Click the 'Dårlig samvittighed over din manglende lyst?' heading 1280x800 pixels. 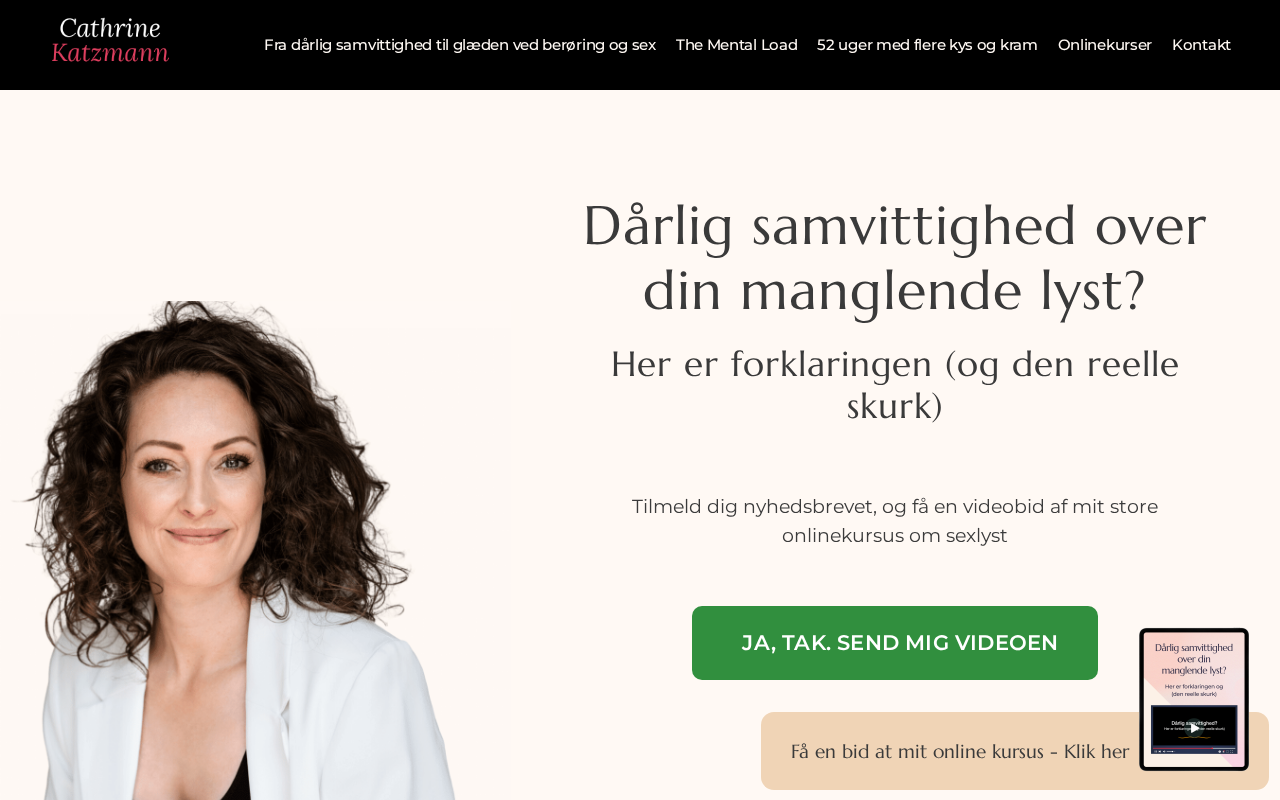pyautogui.click(x=895, y=258)
